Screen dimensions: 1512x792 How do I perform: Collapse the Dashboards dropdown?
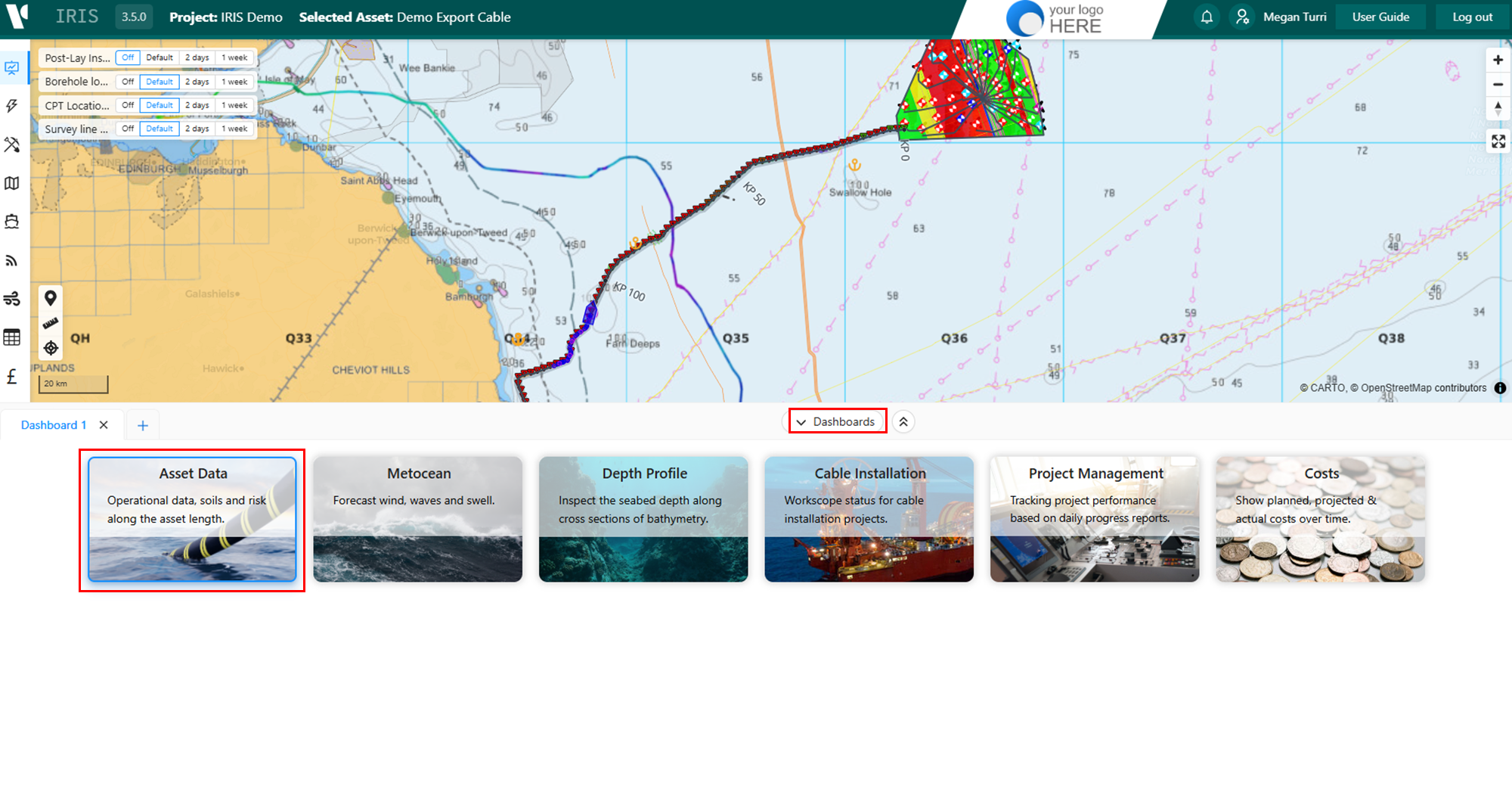pyautogui.click(x=837, y=421)
